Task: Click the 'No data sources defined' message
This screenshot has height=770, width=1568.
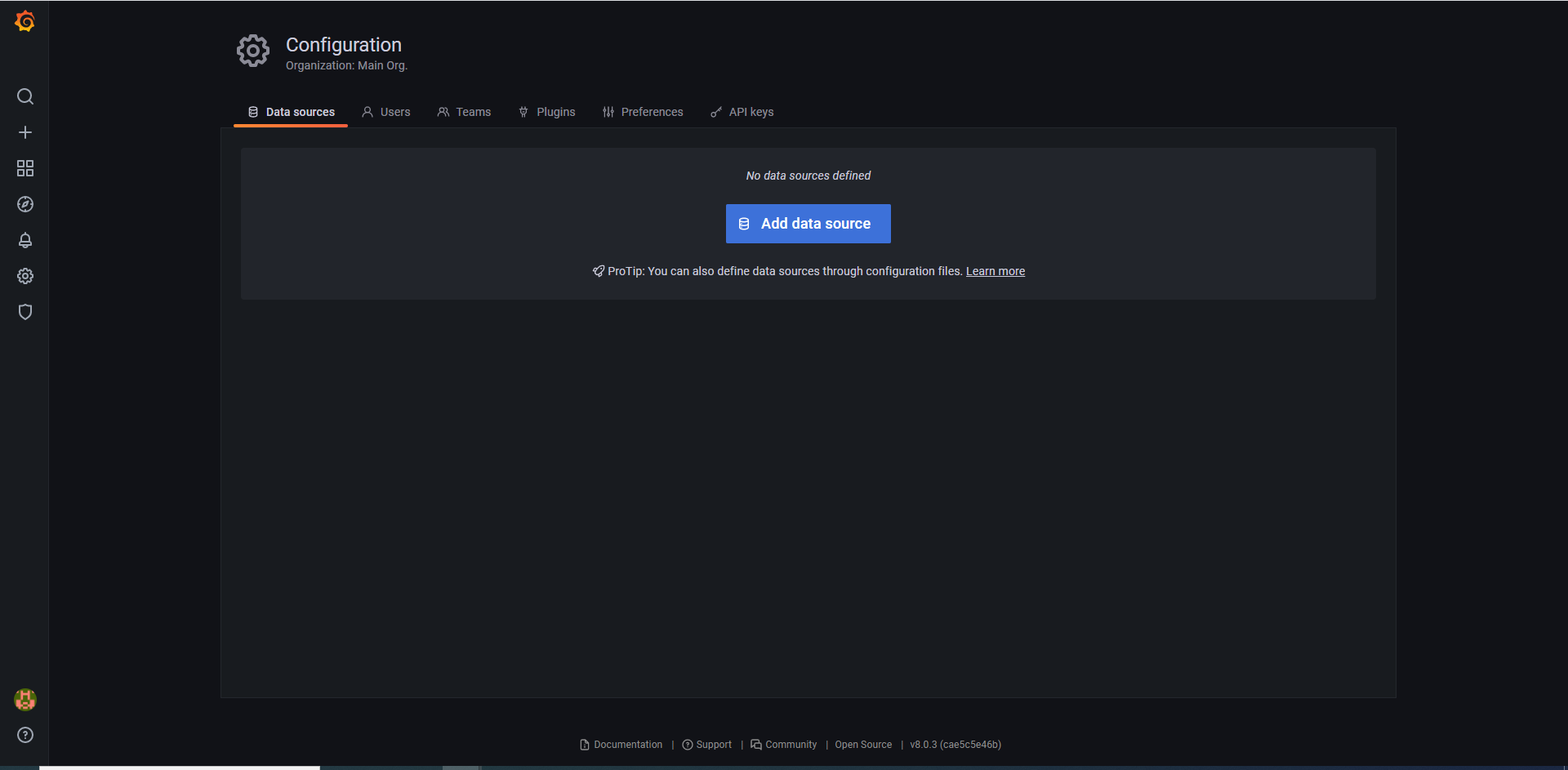Action: 808,176
